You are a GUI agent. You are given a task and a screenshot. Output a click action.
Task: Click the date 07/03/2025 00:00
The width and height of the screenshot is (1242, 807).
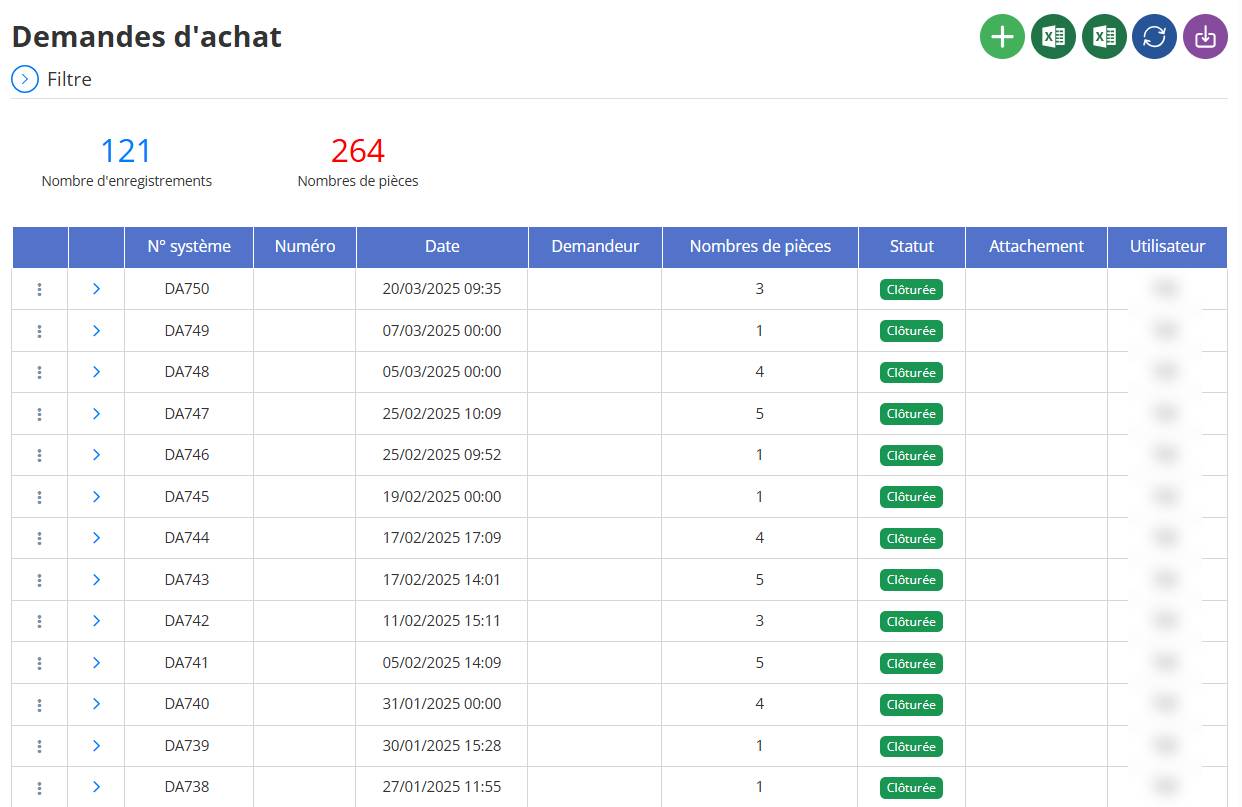click(442, 330)
